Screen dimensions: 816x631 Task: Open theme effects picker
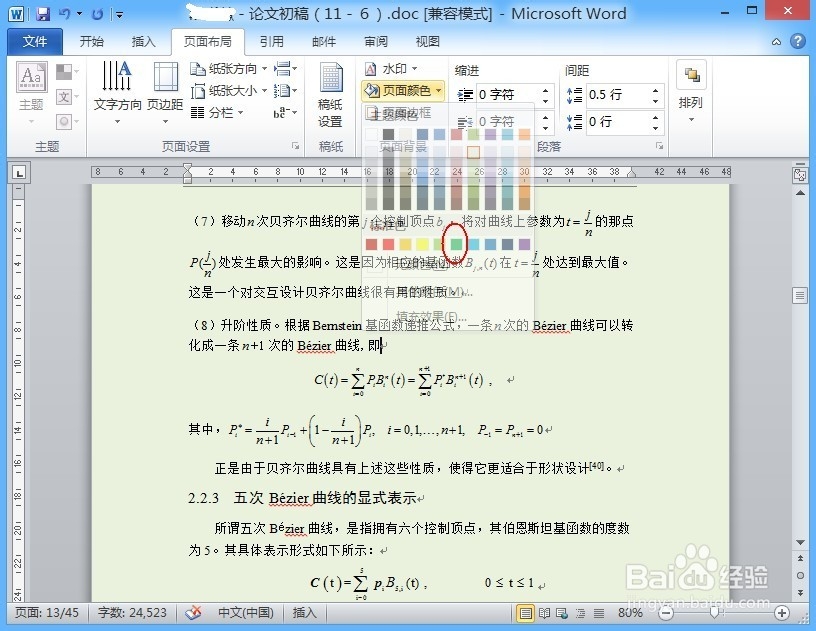[67, 122]
